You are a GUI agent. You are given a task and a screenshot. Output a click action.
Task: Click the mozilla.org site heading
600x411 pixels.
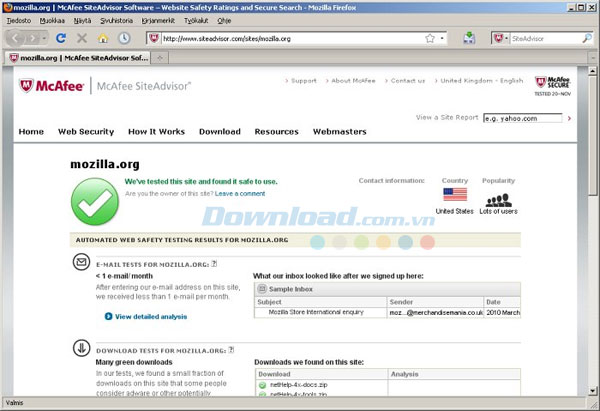[105, 165]
